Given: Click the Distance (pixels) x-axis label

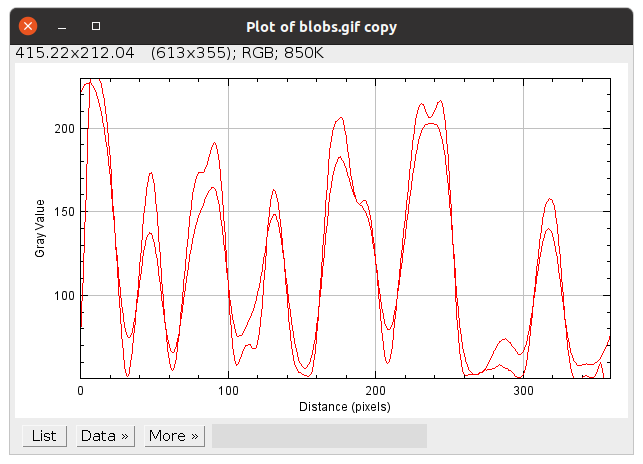Looking at the screenshot, I should click(345, 407).
